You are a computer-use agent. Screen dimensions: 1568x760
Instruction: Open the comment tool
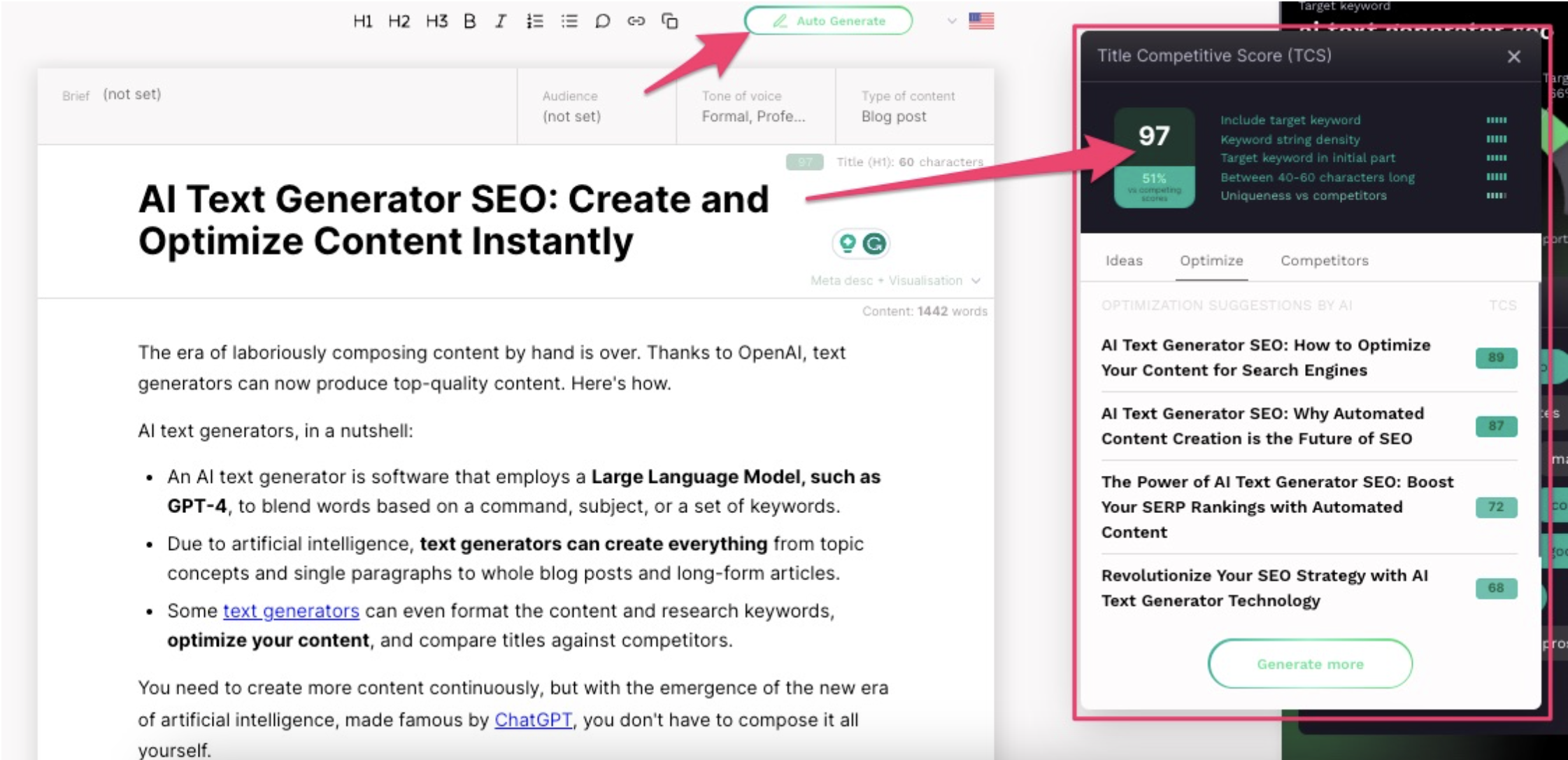(602, 21)
